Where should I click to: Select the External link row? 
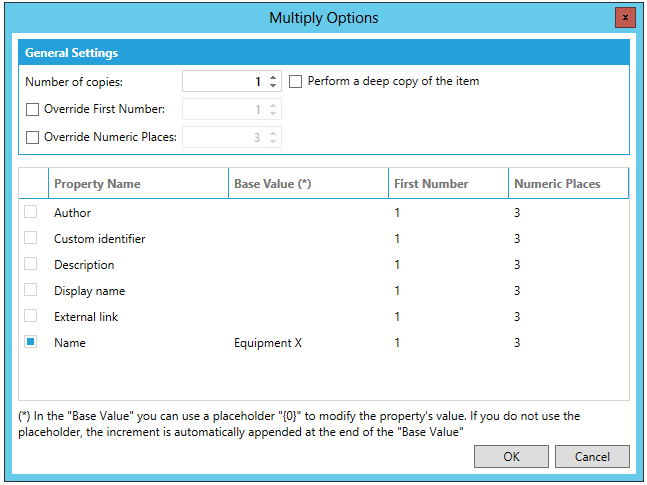pyautogui.click(x=88, y=317)
